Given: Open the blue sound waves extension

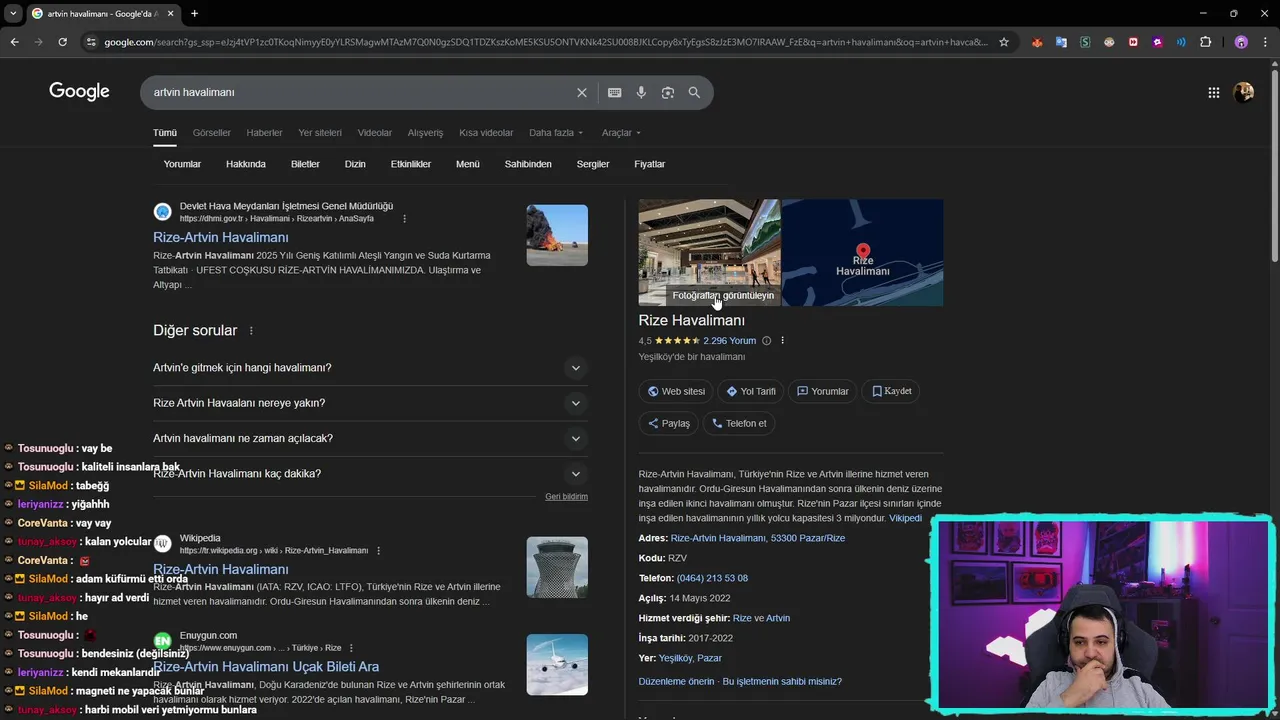Looking at the screenshot, I should click(x=1181, y=42).
